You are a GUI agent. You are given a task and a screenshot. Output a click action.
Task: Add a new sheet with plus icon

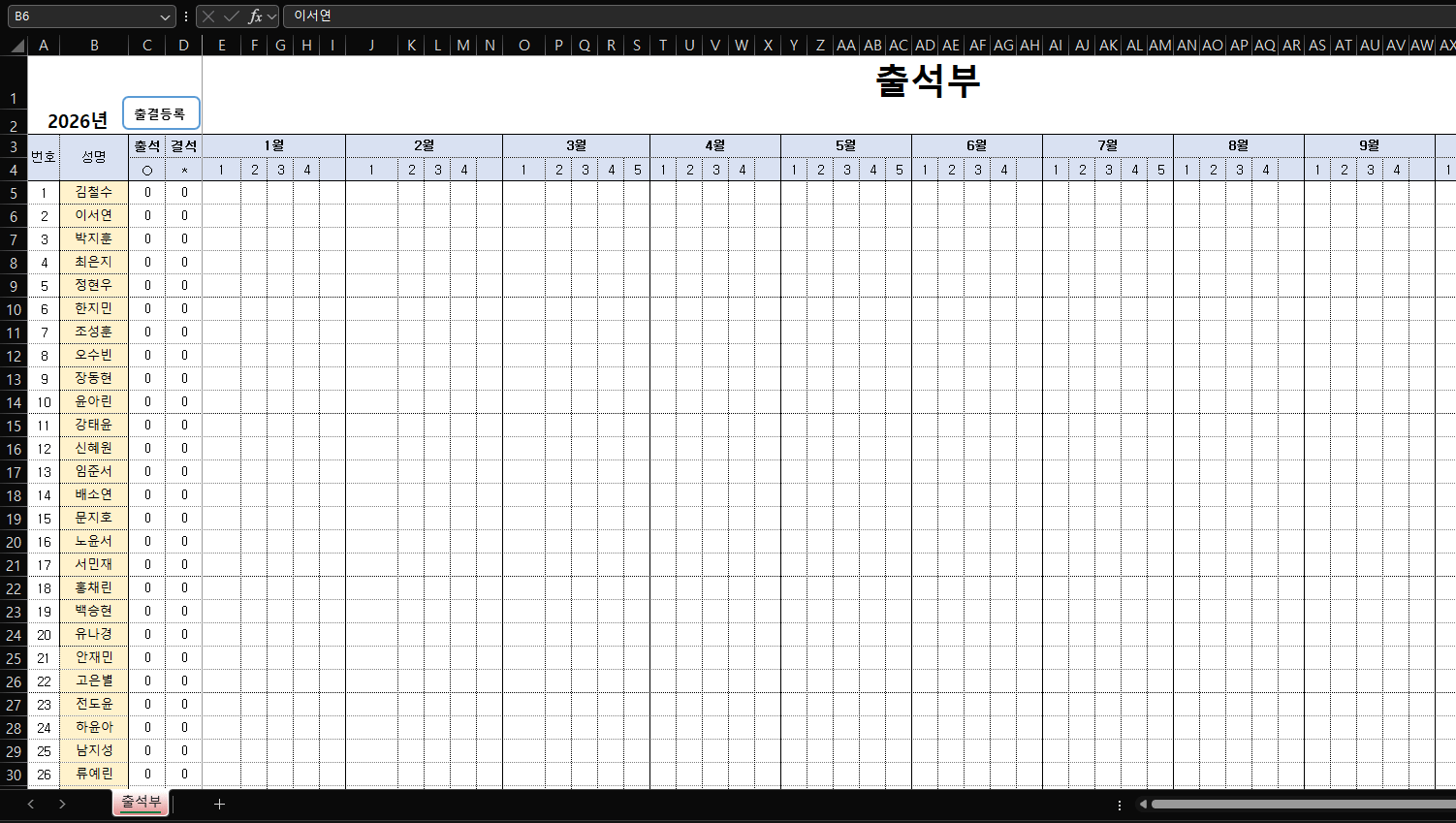coord(220,804)
